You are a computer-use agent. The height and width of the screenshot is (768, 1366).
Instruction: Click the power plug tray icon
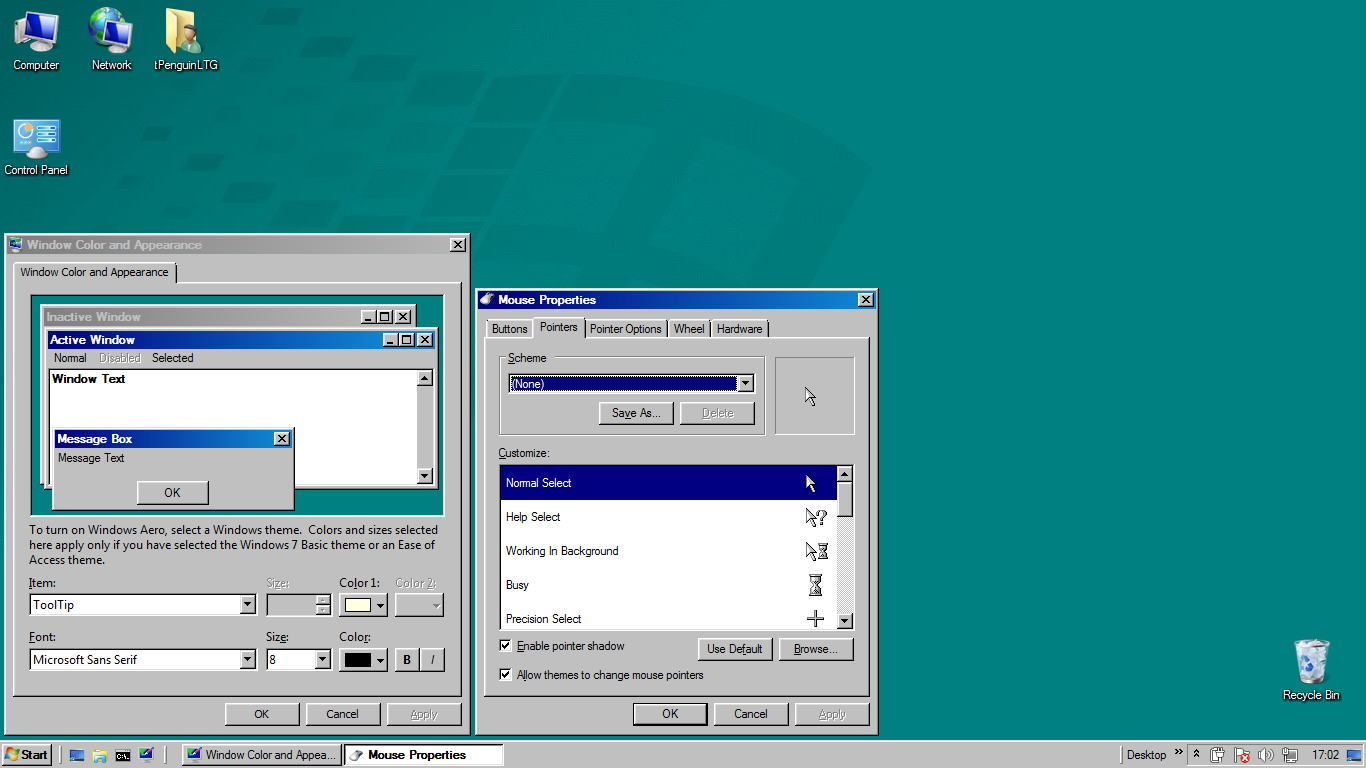[1218, 755]
